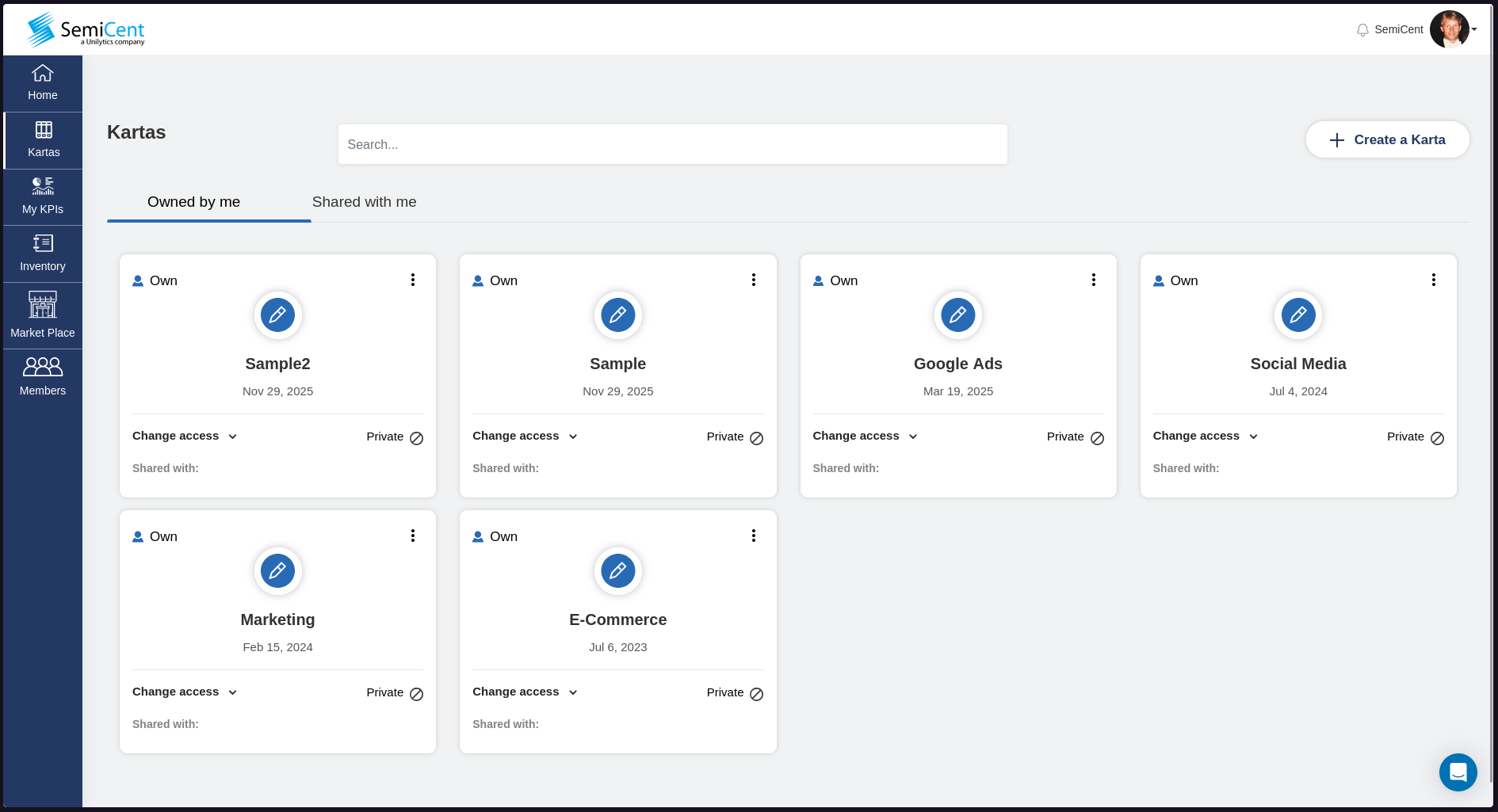Expand Change access on E-Commerce card
The height and width of the screenshot is (812, 1498).
tap(525, 692)
